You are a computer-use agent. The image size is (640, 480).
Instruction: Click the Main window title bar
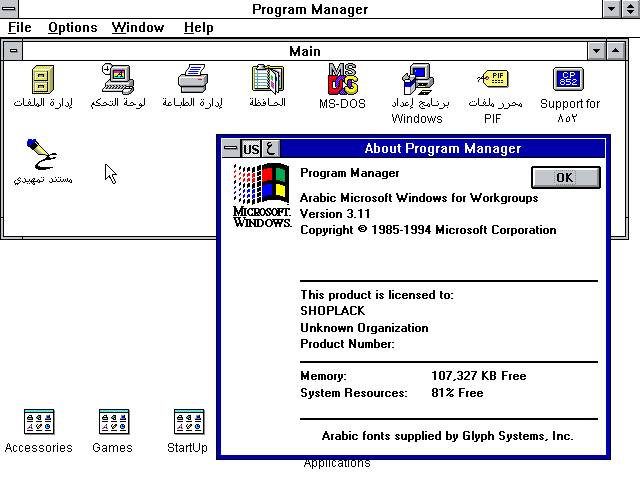pyautogui.click(x=305, y=51)
